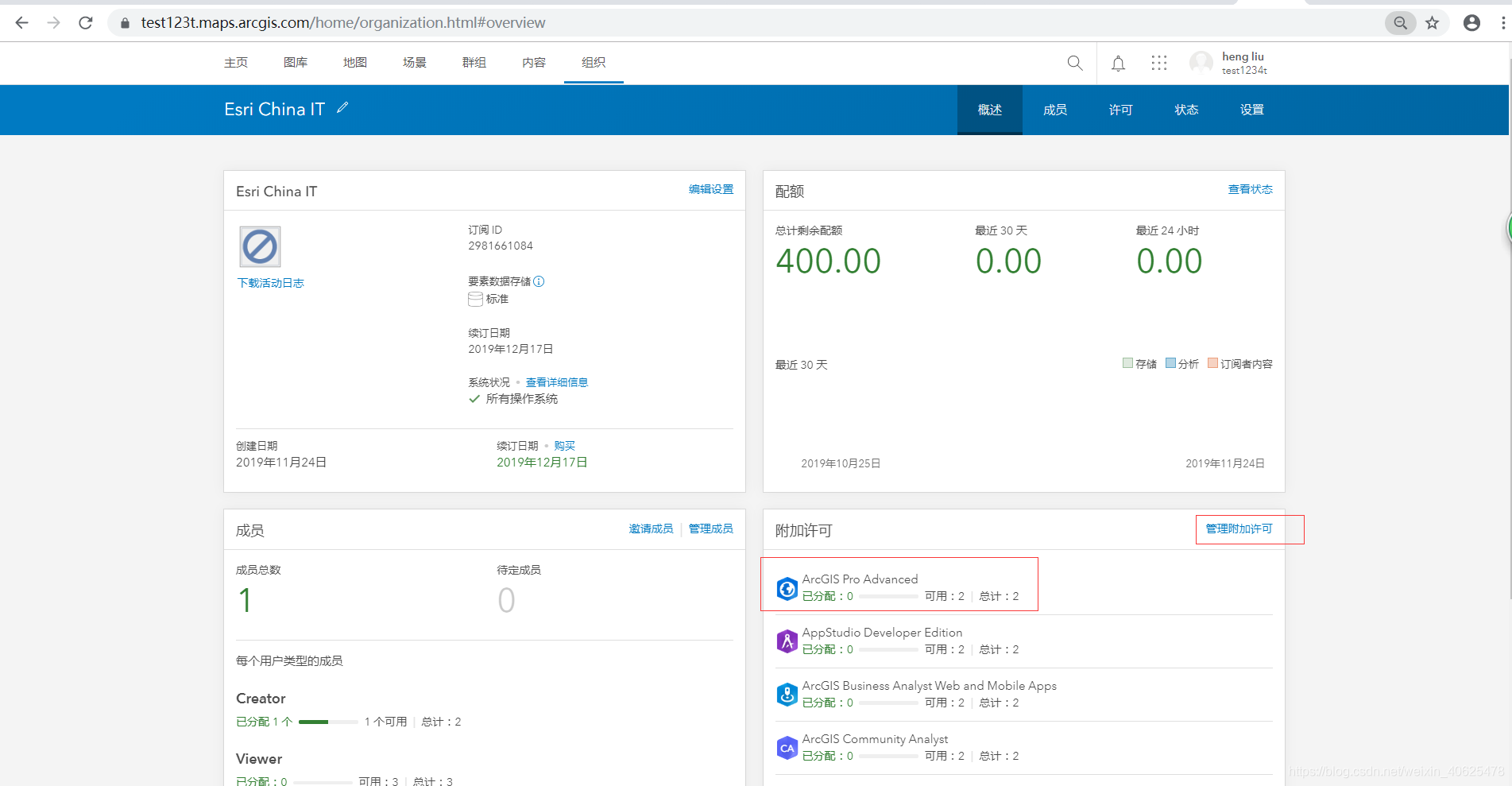Click the standard data store database icon
1512x786 pixels.
(475, 299)
